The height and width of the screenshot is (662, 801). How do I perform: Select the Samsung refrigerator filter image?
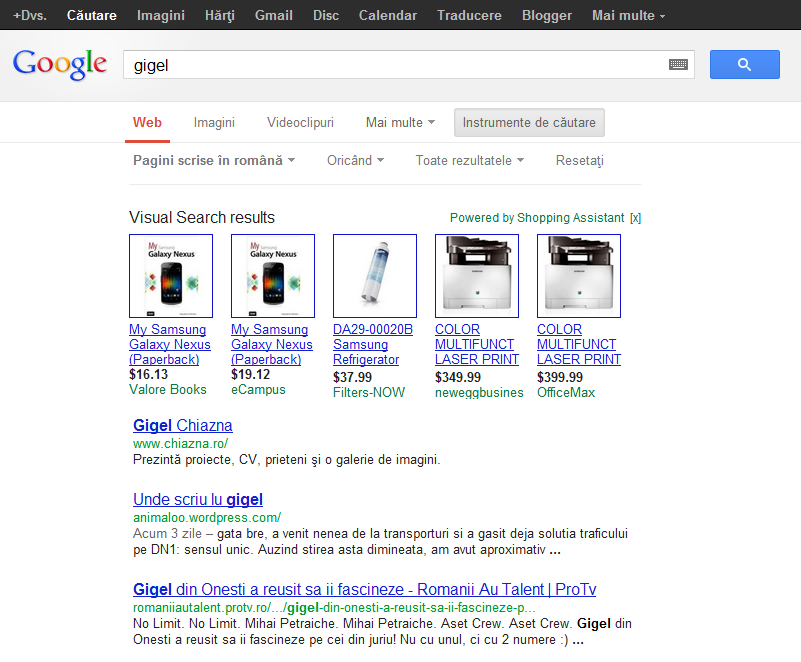tap(375, 276)
